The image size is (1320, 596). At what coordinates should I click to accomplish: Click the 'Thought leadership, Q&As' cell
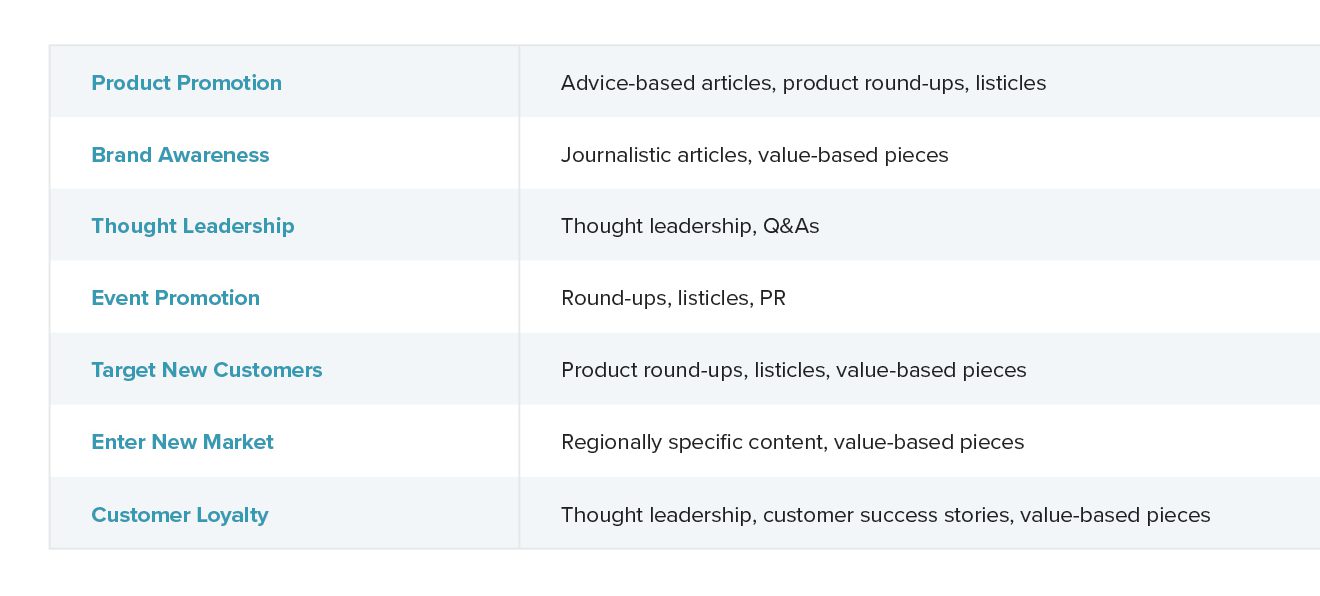tap(690, 227)
